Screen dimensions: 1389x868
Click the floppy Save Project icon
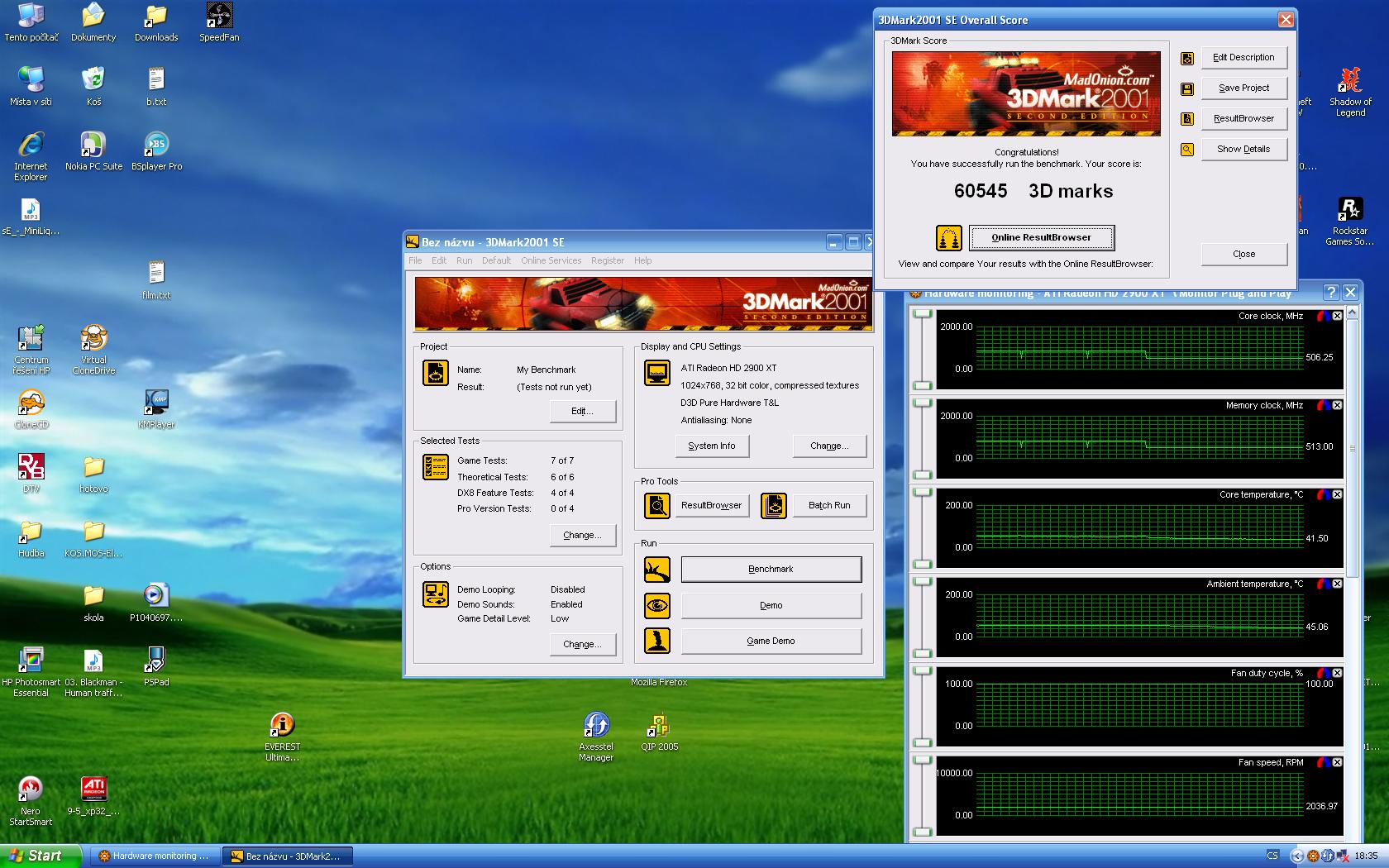click(x=1187, y=88)
